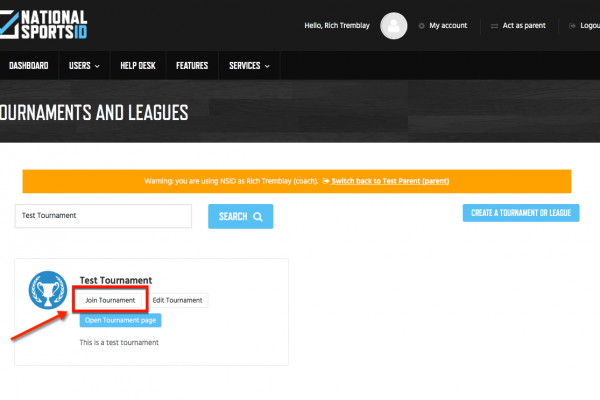Select Act as parent link
This screenshot has height=400, width=600.
click(x=524, y=26)
